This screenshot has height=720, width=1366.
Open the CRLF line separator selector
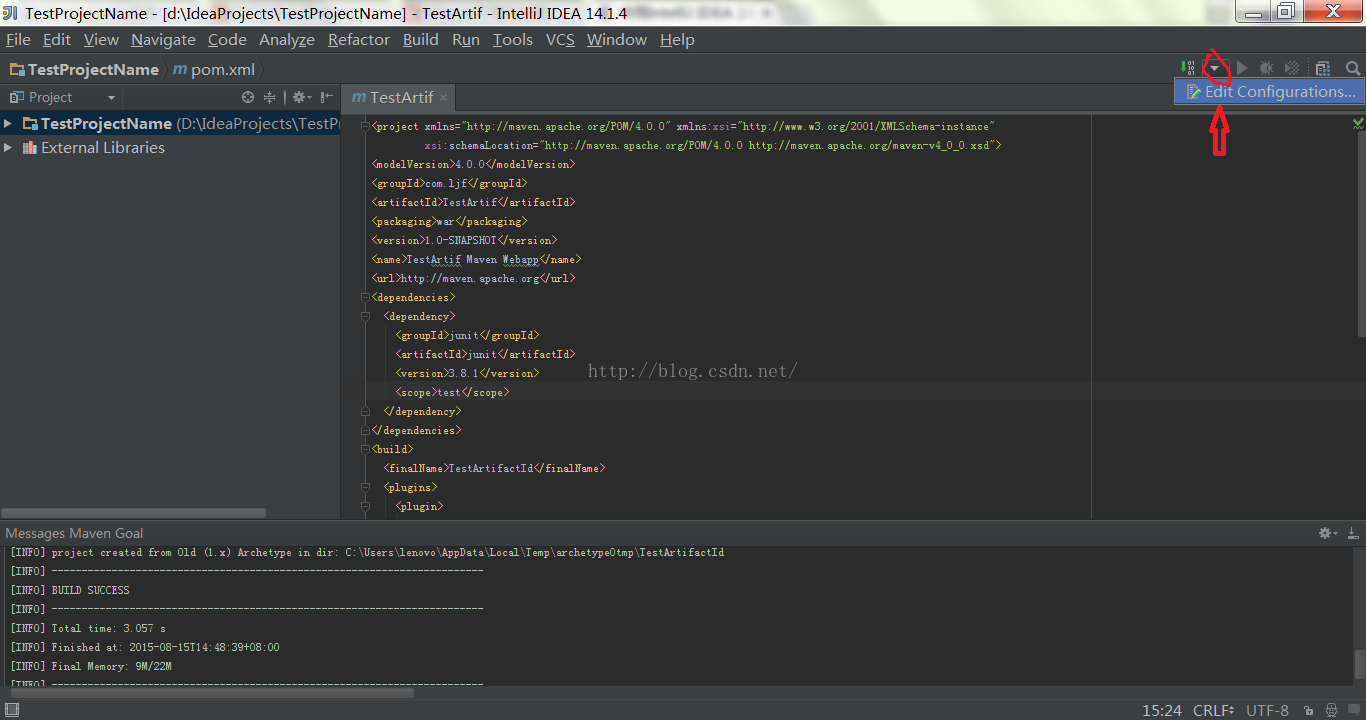[x=1213, y=711]
